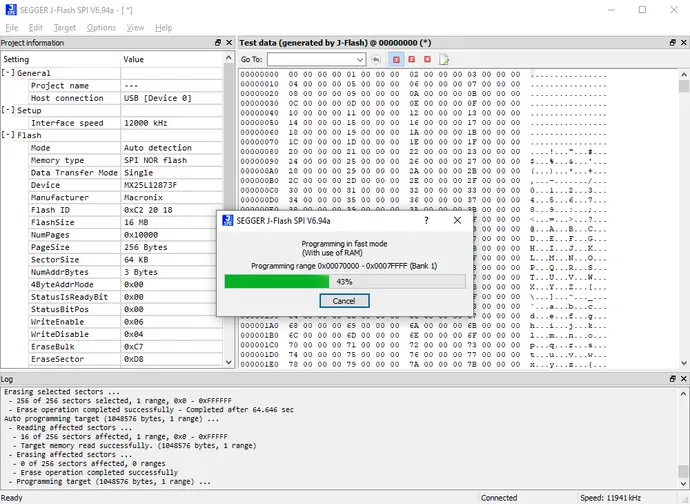
Task: Close the programming progress dialog
Action: point(456,220)
